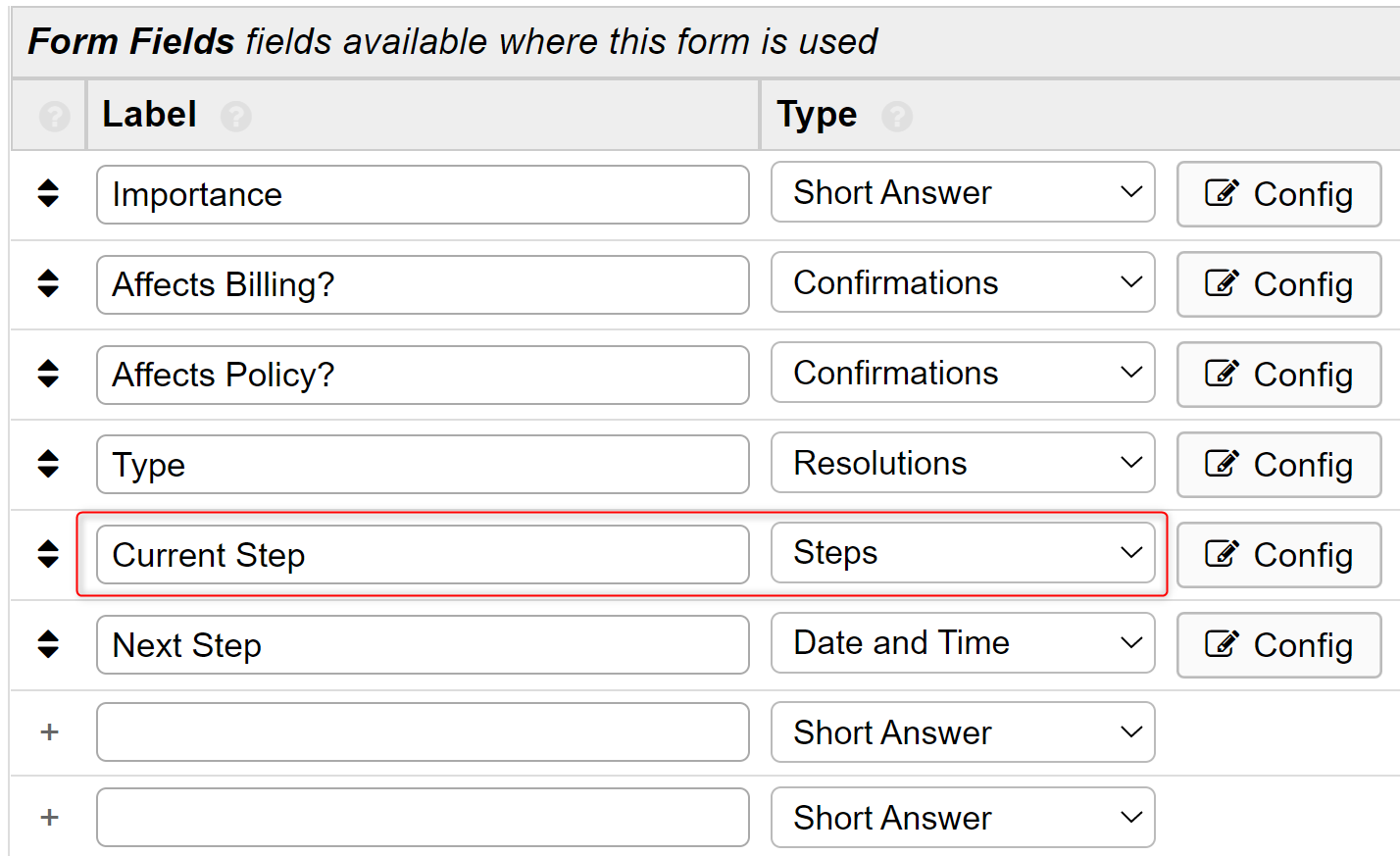Click the sort handle icon for Importance row
This screenshot has width=1400, height=856.
(x=48, y=193)
